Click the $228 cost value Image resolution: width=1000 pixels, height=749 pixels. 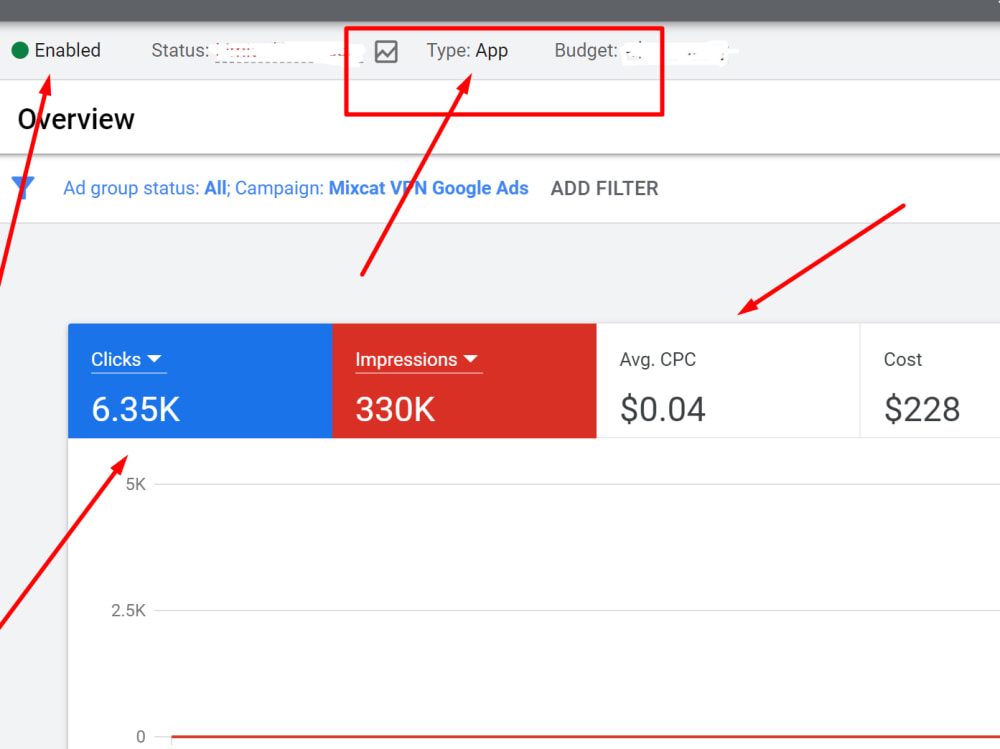click(922, 409)
